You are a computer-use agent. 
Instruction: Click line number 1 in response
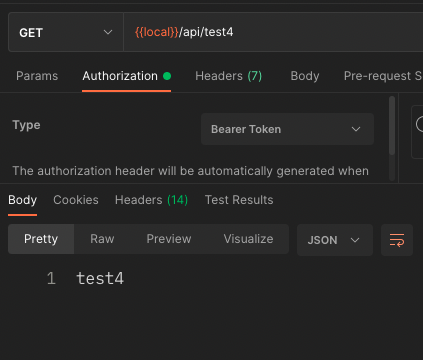pos(51,278)
